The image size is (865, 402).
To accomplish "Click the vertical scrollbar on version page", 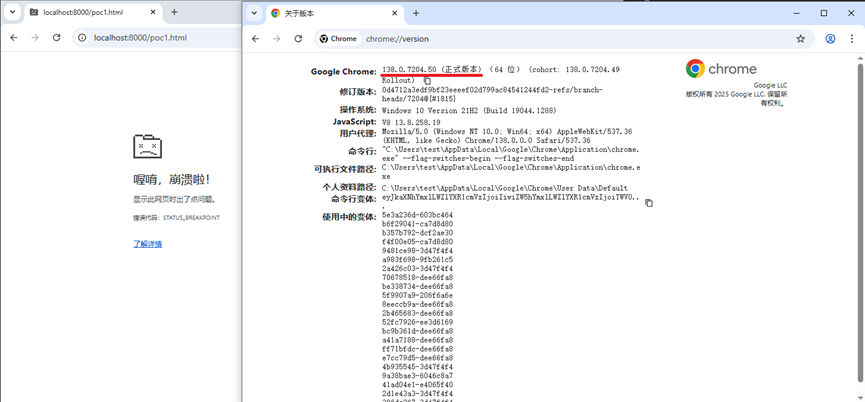I will pyautogui.click(x=859, y=221).
